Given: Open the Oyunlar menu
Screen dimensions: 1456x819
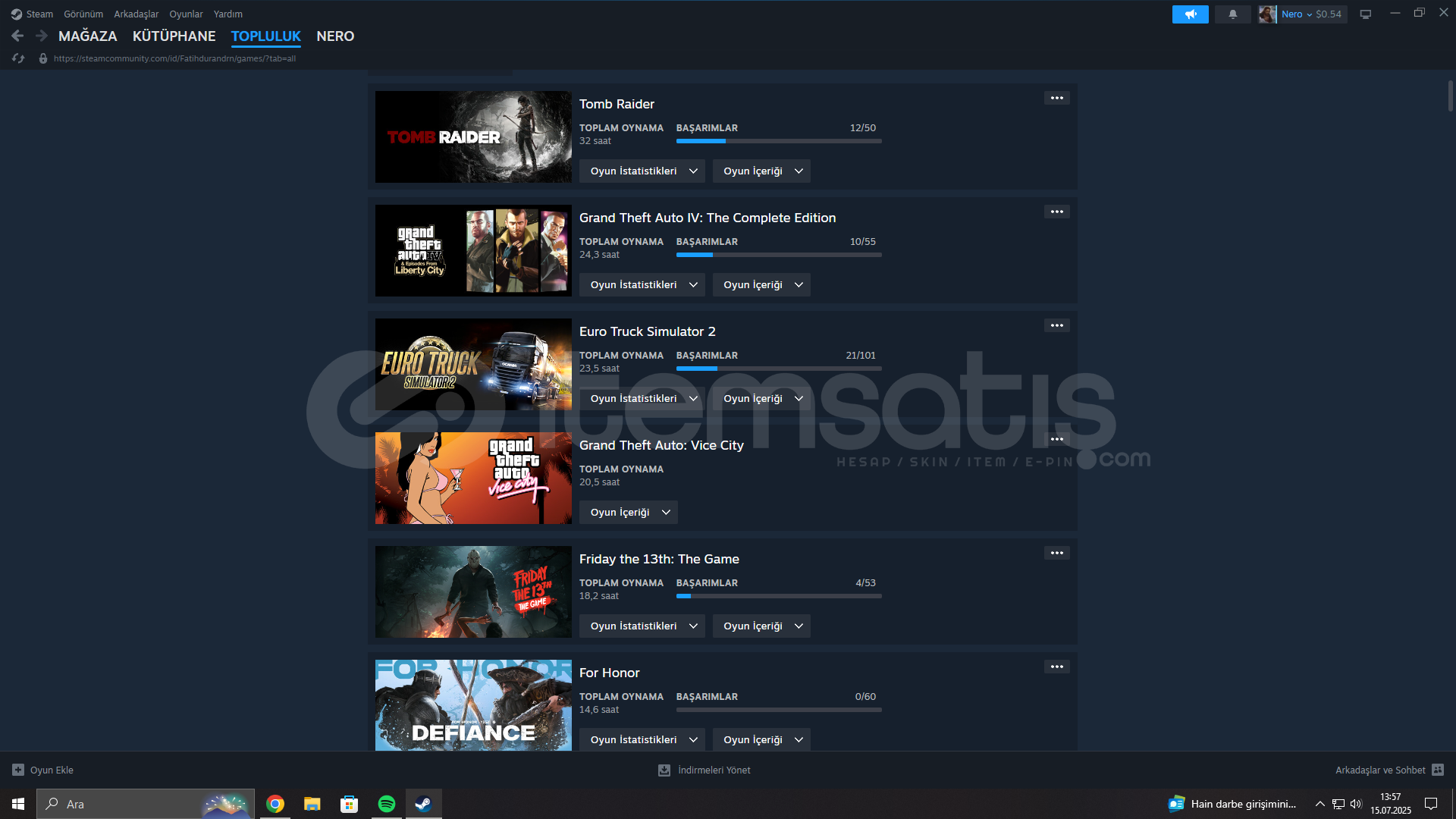Looking at the screenshot, I should pyautogui.click(x=186, y=14).
